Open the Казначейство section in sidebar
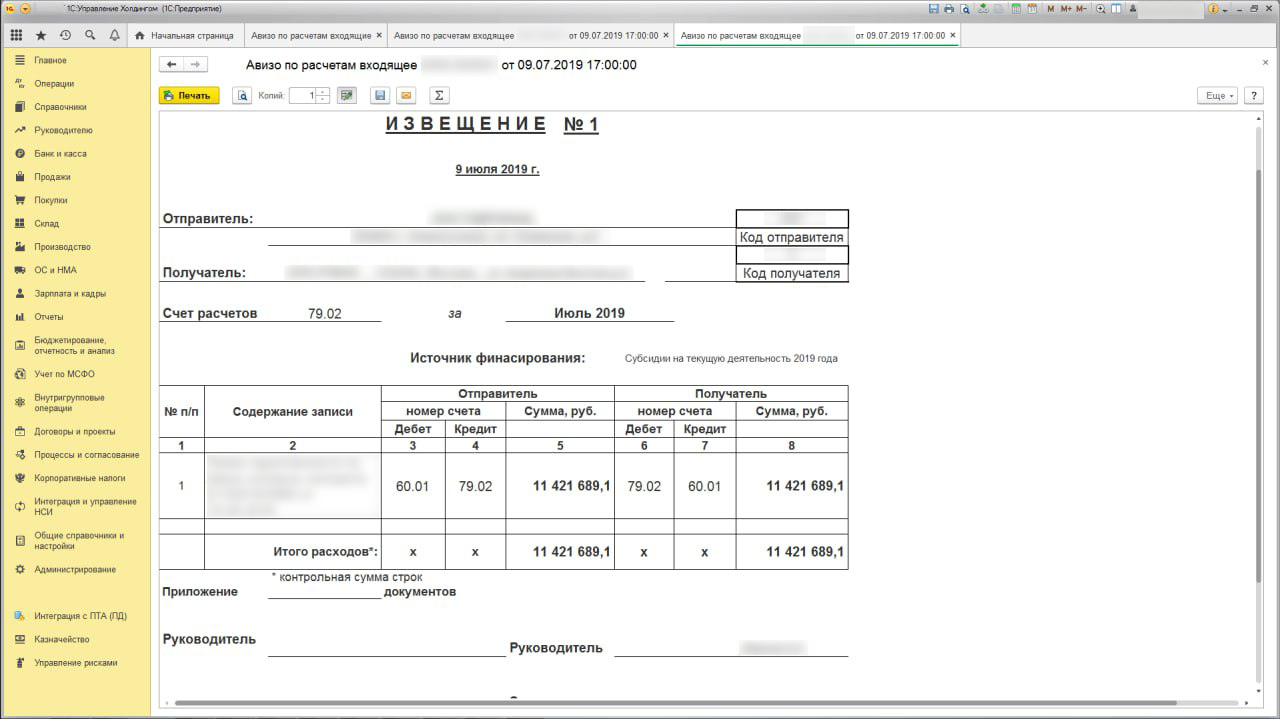 click(x=61, y=639)
